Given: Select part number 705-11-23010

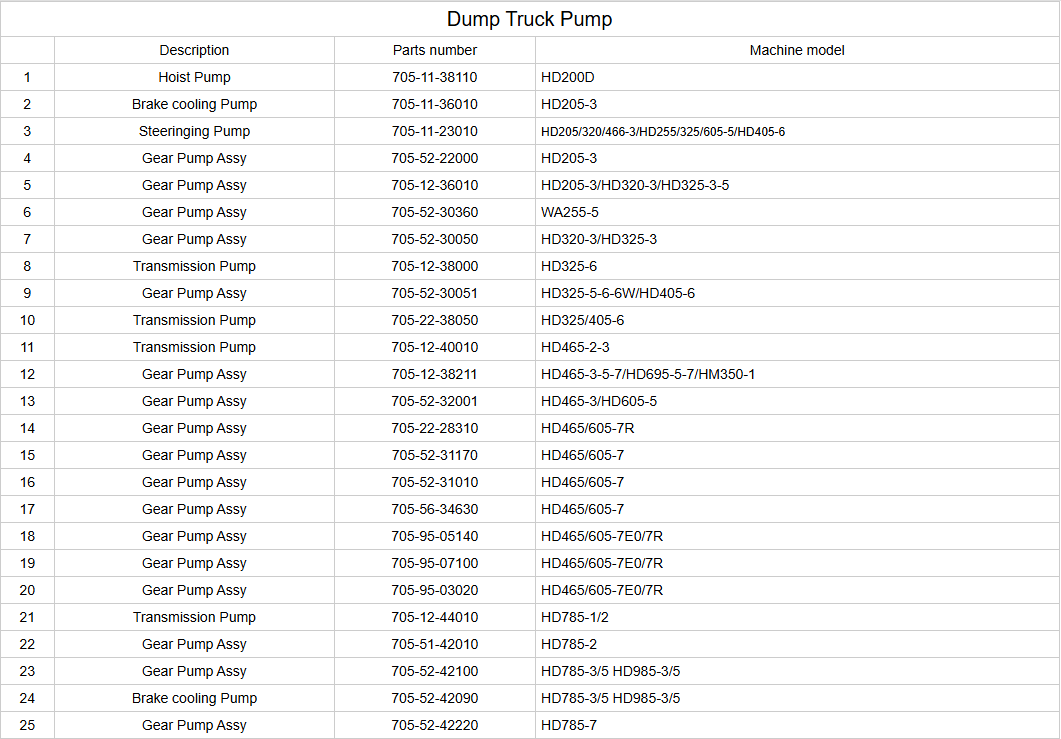Looking at the screenshot, I should click(x=434, y=131).
